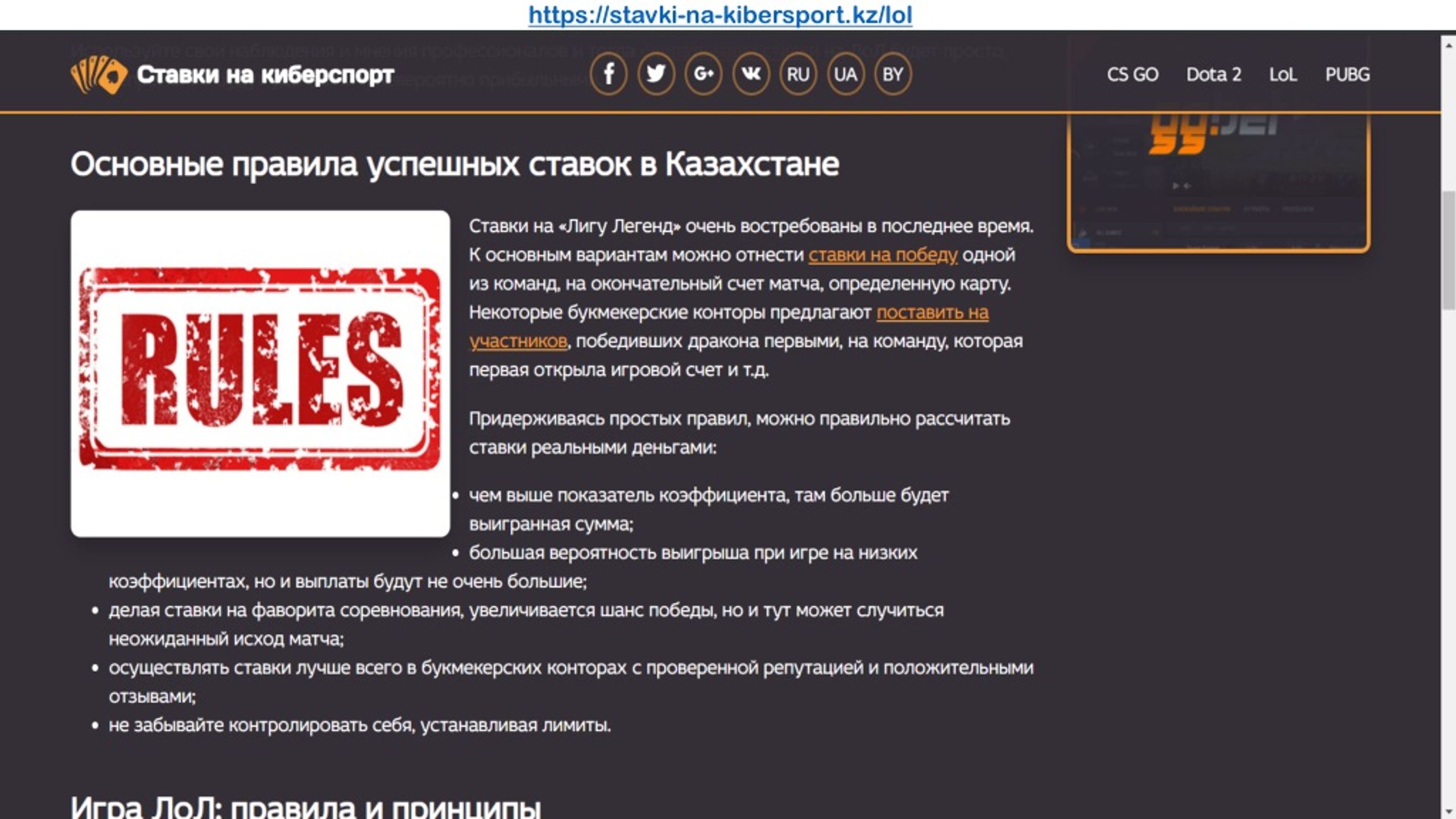Click the scrollbar up arrow
Viewport: 1456px width, 819px height.
coord(1449,44)
